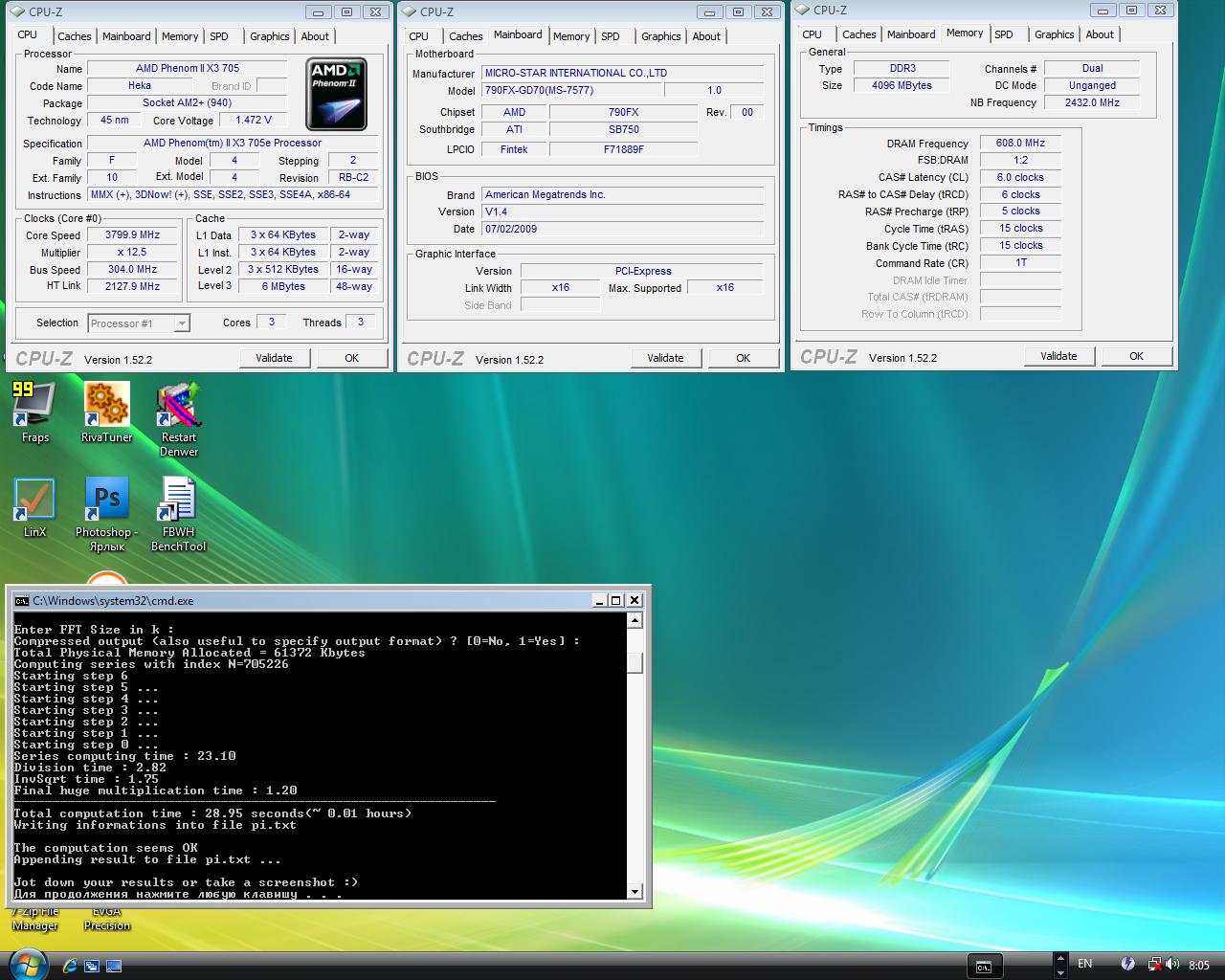Click the BIOS Date value 07/02/2009
This screenshot has width=1225, height=980.
[623, 229]
